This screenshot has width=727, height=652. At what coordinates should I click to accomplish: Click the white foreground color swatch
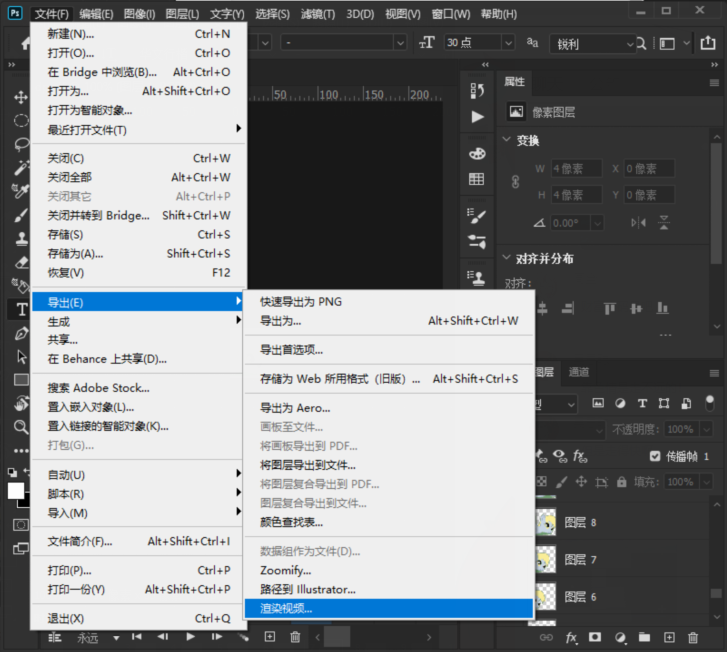point(15,491)
